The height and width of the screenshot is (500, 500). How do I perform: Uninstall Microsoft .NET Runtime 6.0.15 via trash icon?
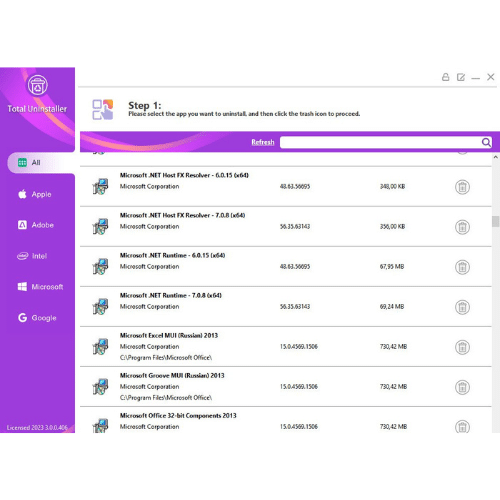[462, 267]
